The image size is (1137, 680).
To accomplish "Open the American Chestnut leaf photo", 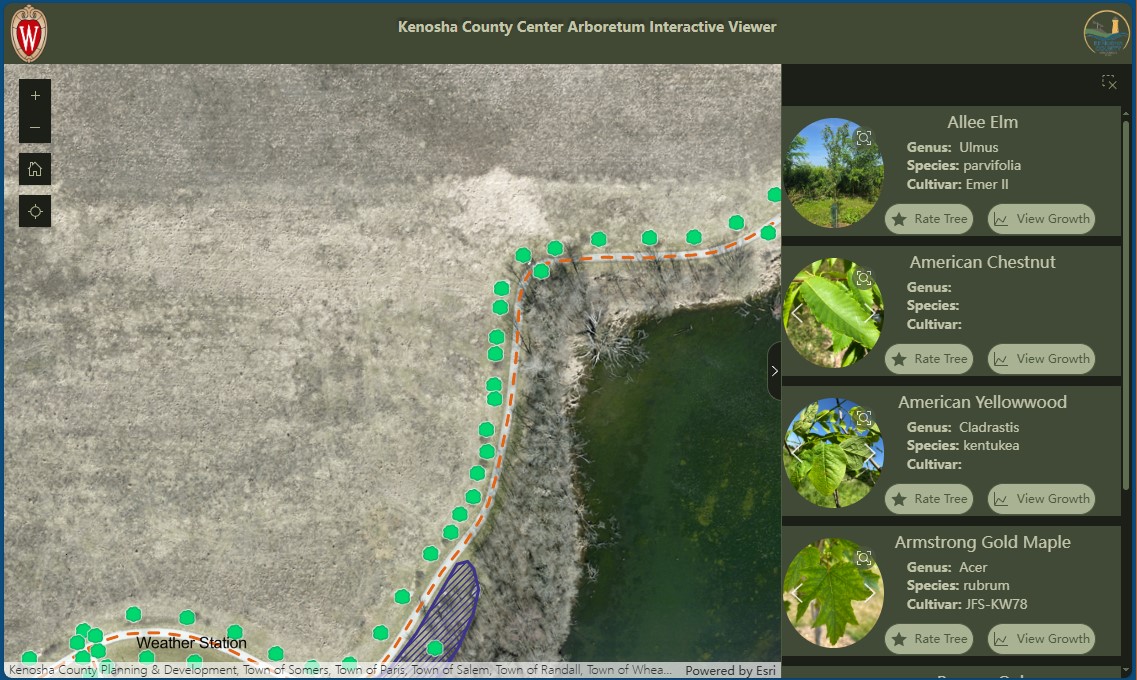I will pos(833,312).
